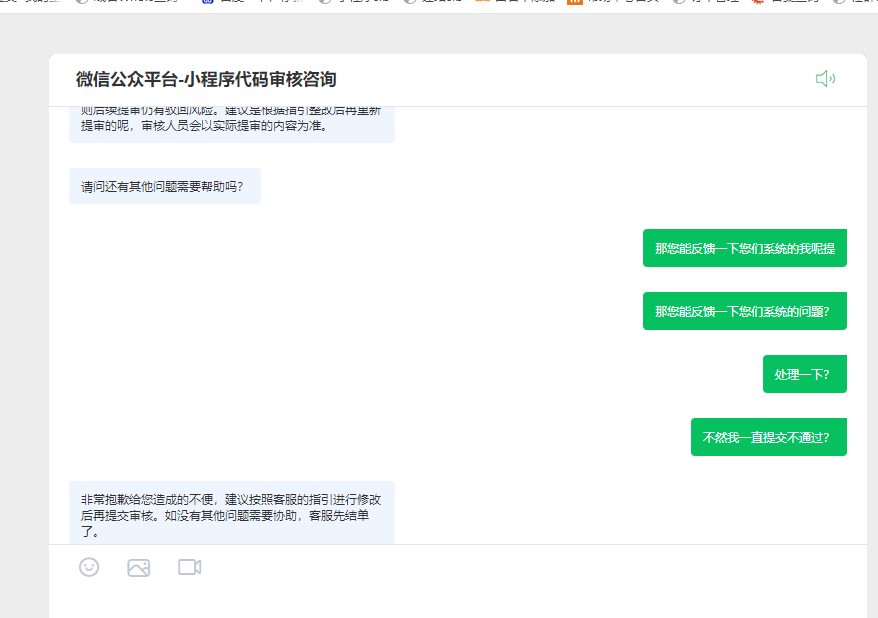Click the reply starting 非常抱歉给您造成的不便
The width and height of the screenshot is (878, 618).
(x=232, y=513)
